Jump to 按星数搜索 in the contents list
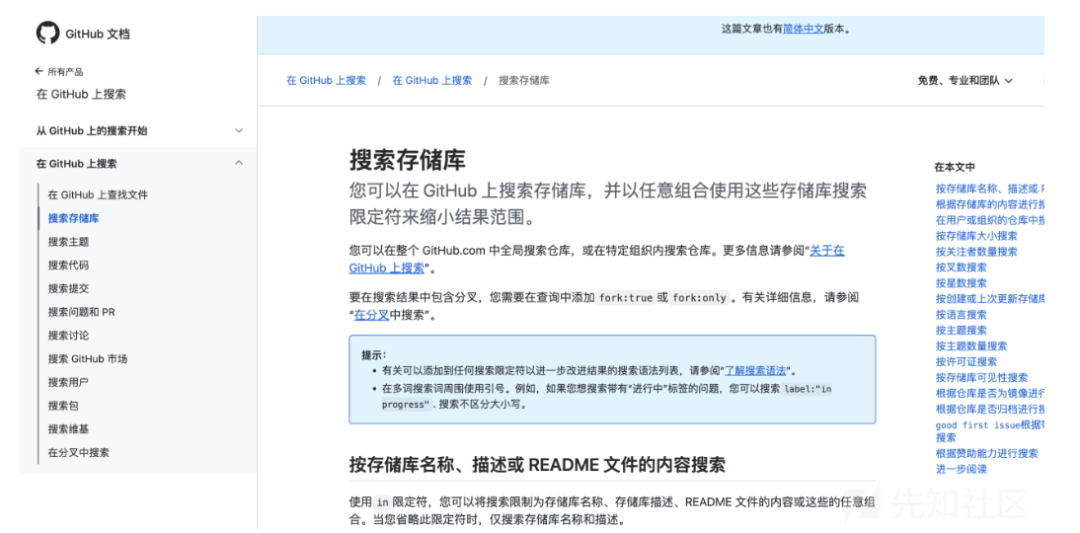Viewport: 1080px width, 533px height. coord(961,283)
